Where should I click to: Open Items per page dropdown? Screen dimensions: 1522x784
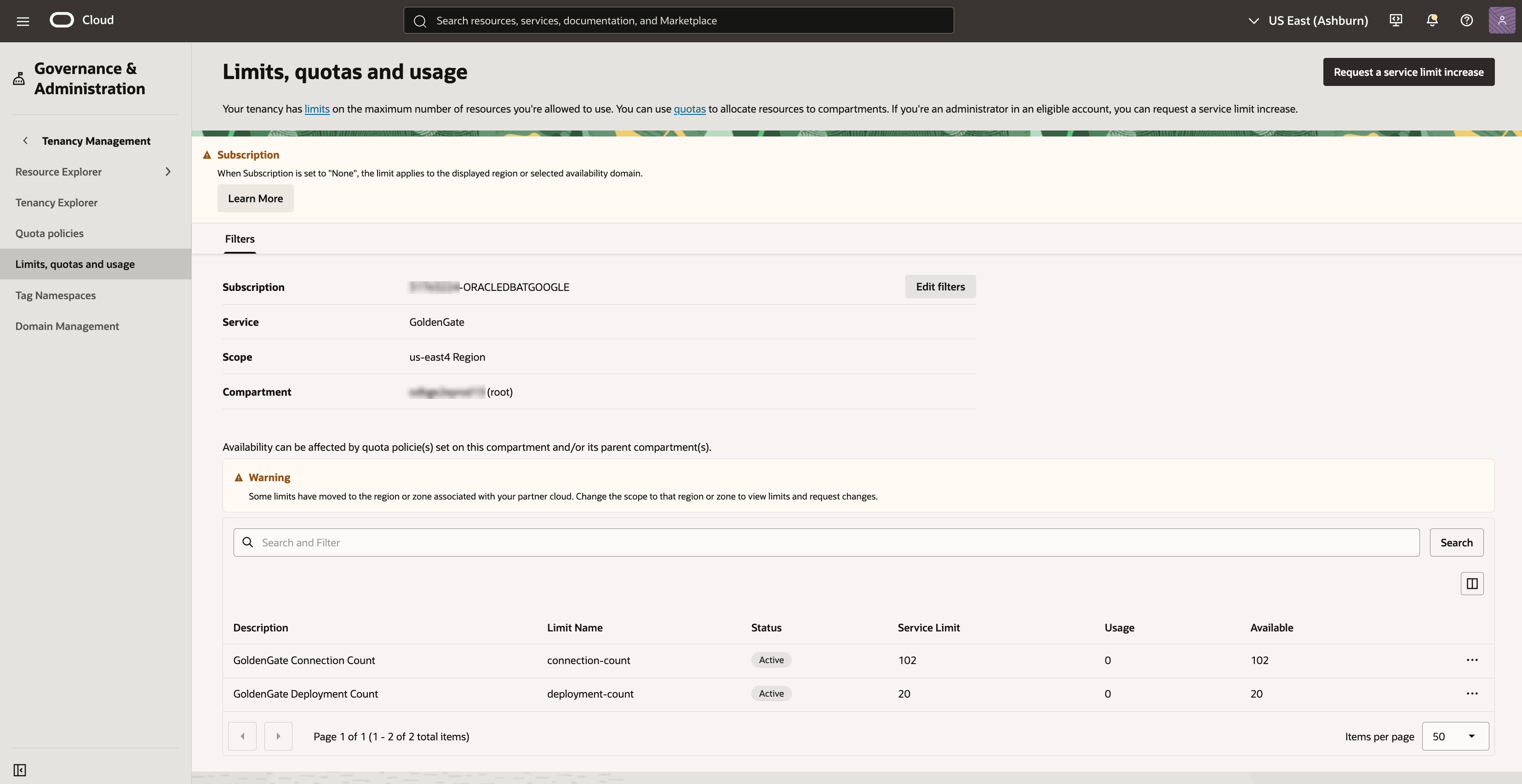[1455, 736]
